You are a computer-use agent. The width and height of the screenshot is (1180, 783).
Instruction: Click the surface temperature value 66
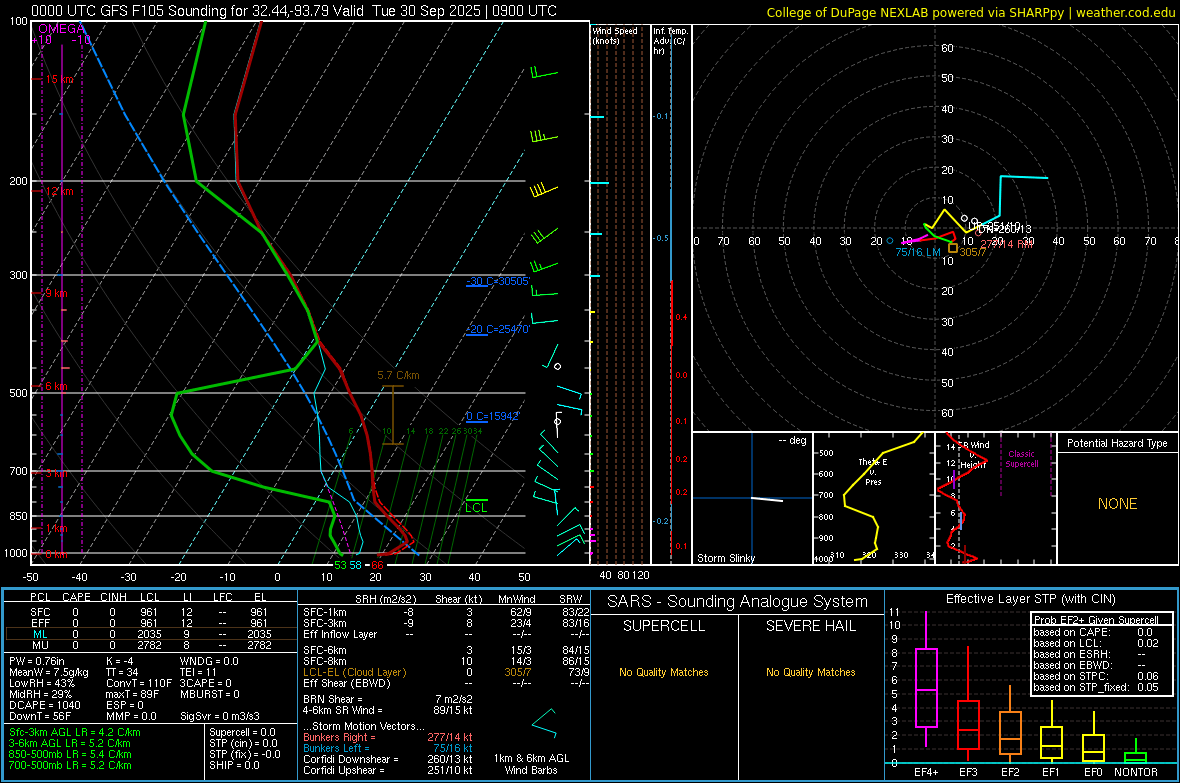pos(377,565)
